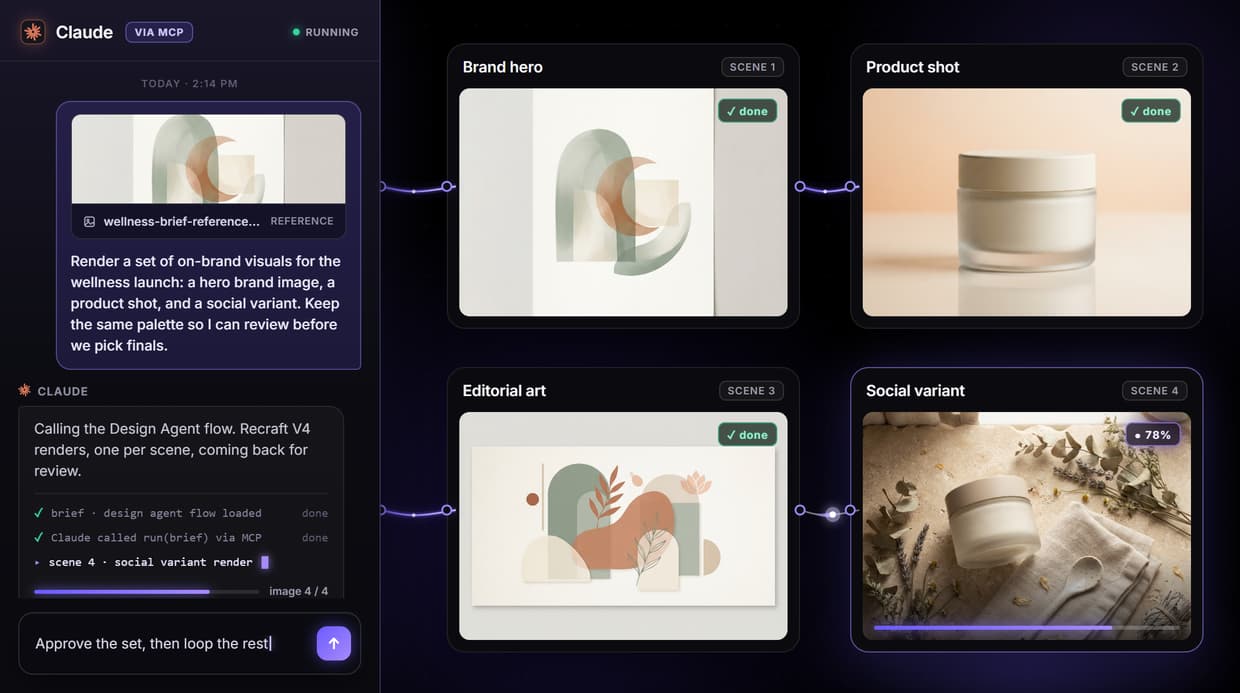The height and width of the screenshot is (693, 1240).
Task: Click the TODAY 2:14 PM timestamp
Action: coord(189,84)
